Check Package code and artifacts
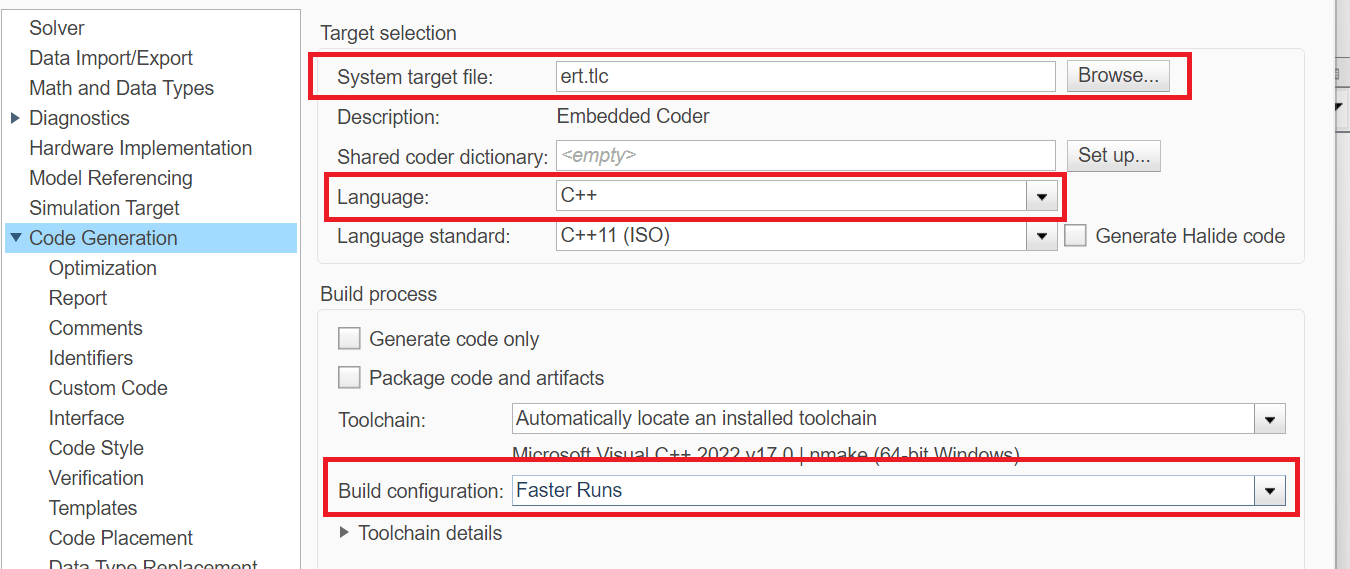Image resolution: width=1350 pixels, height=569 pixels. 349,378
